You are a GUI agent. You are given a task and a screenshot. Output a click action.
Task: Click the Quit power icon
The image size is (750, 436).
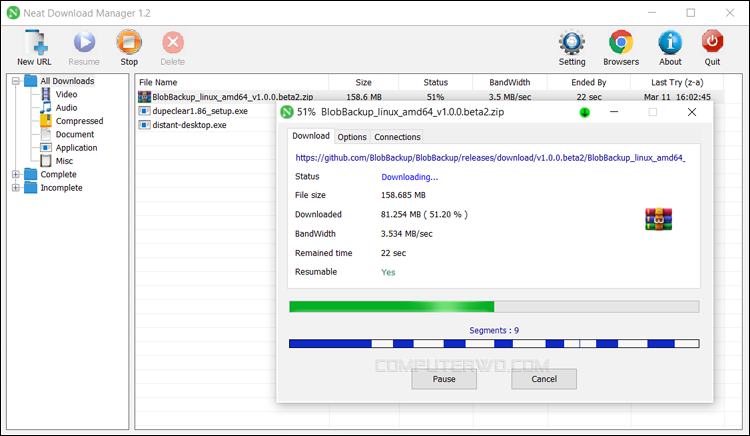(x=712, y=42)
